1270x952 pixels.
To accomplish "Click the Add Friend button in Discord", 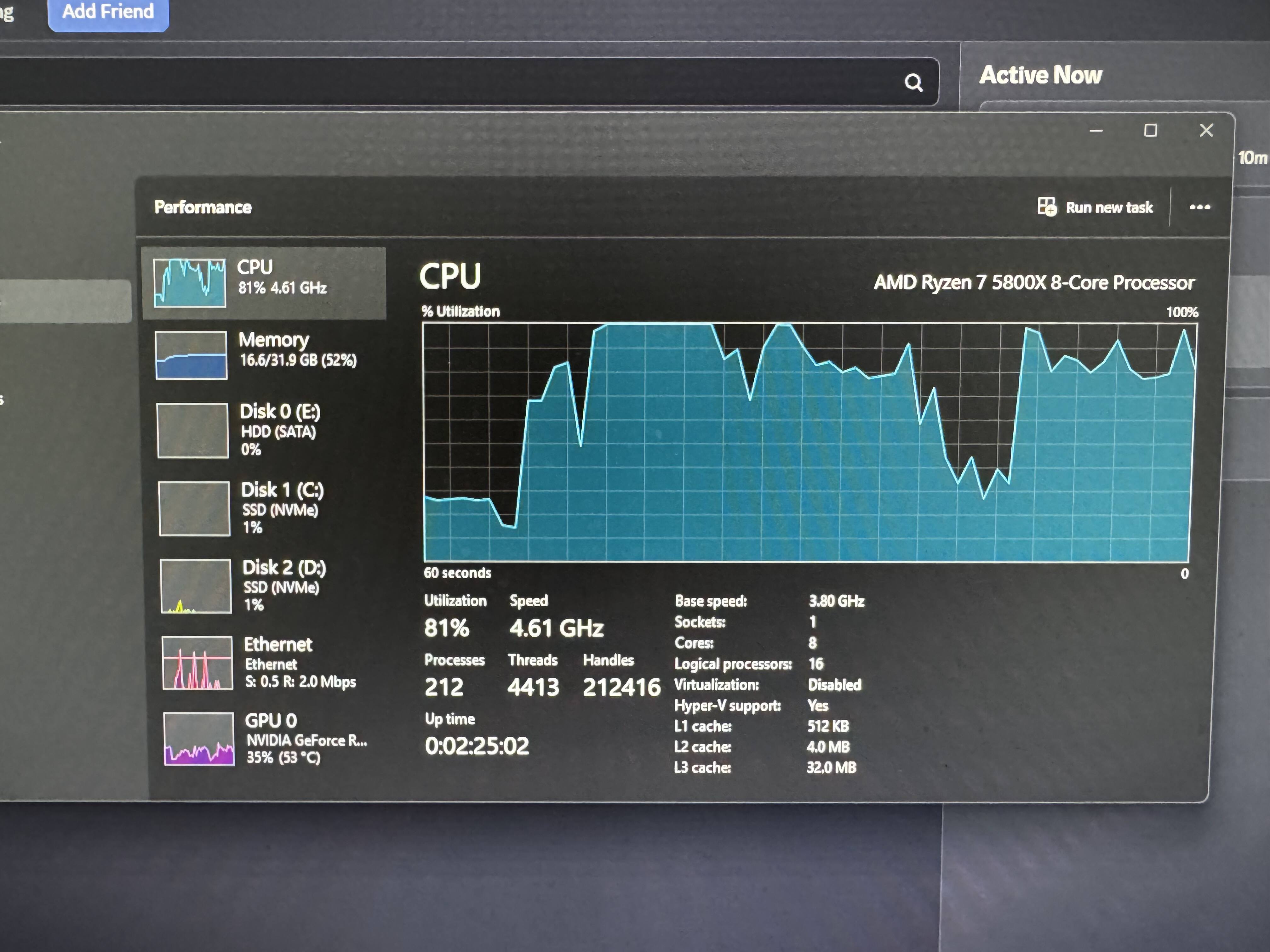I will (x=108, y=13).
